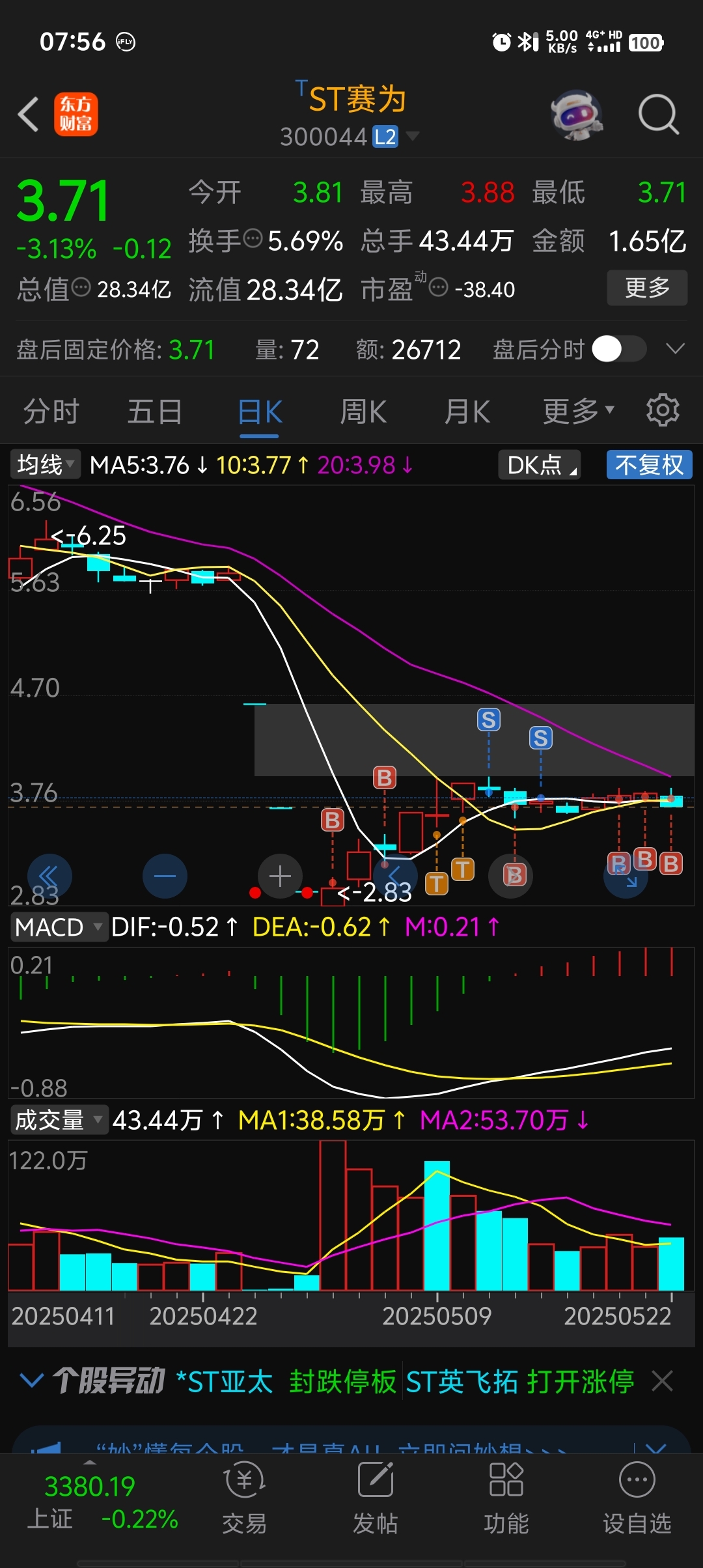Select the 日K tab

260,413
